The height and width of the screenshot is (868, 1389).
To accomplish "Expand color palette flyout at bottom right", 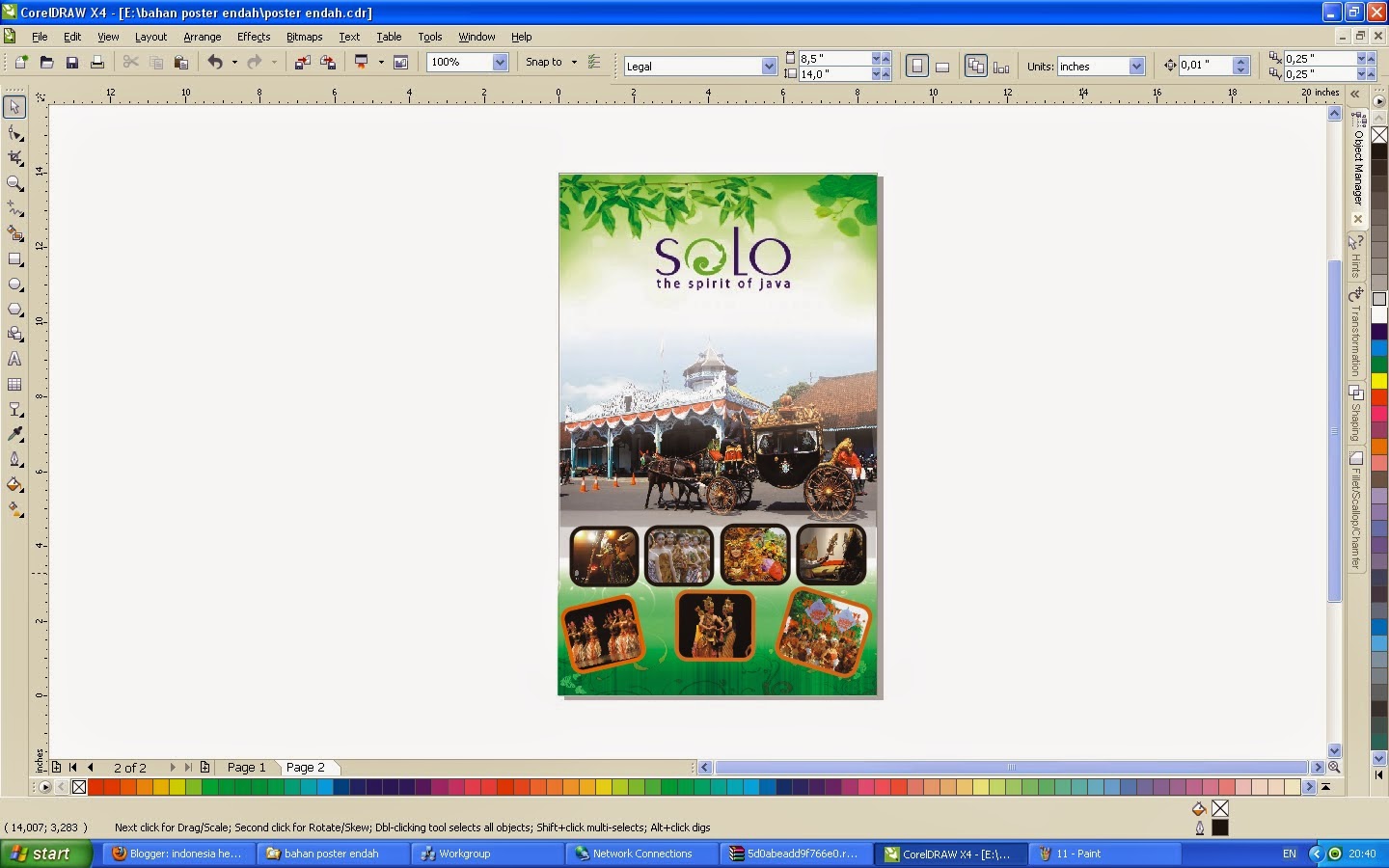I will (x=1326, y=787).
